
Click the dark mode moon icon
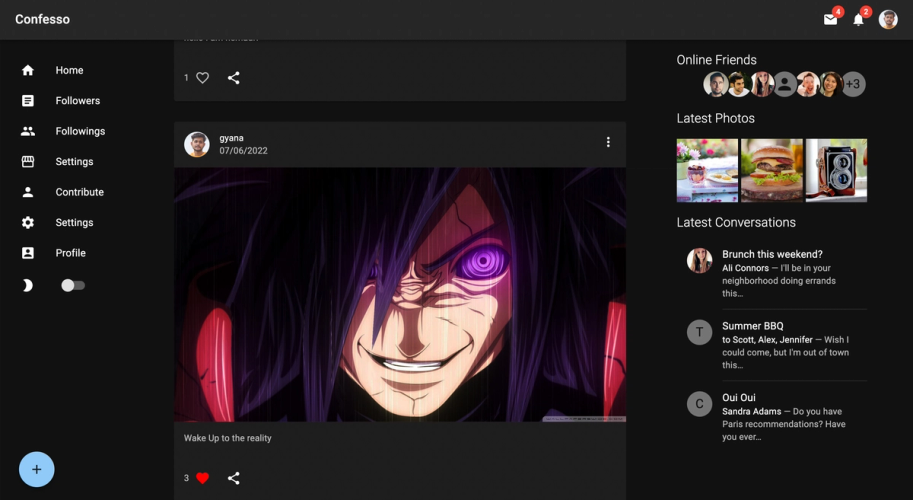coord(27,285)
